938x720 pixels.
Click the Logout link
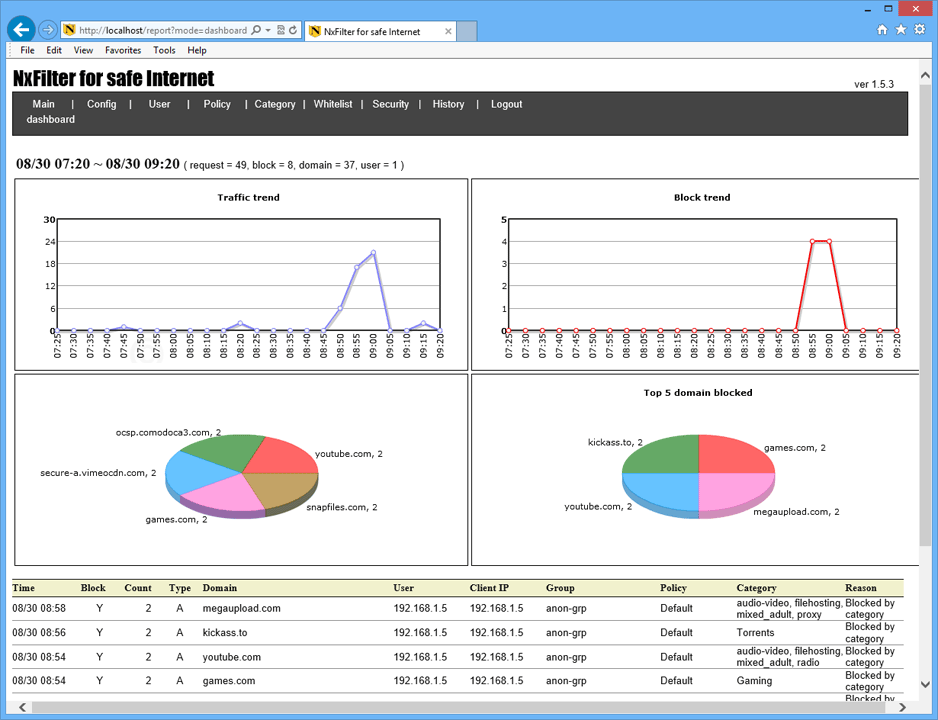point(506,104)
